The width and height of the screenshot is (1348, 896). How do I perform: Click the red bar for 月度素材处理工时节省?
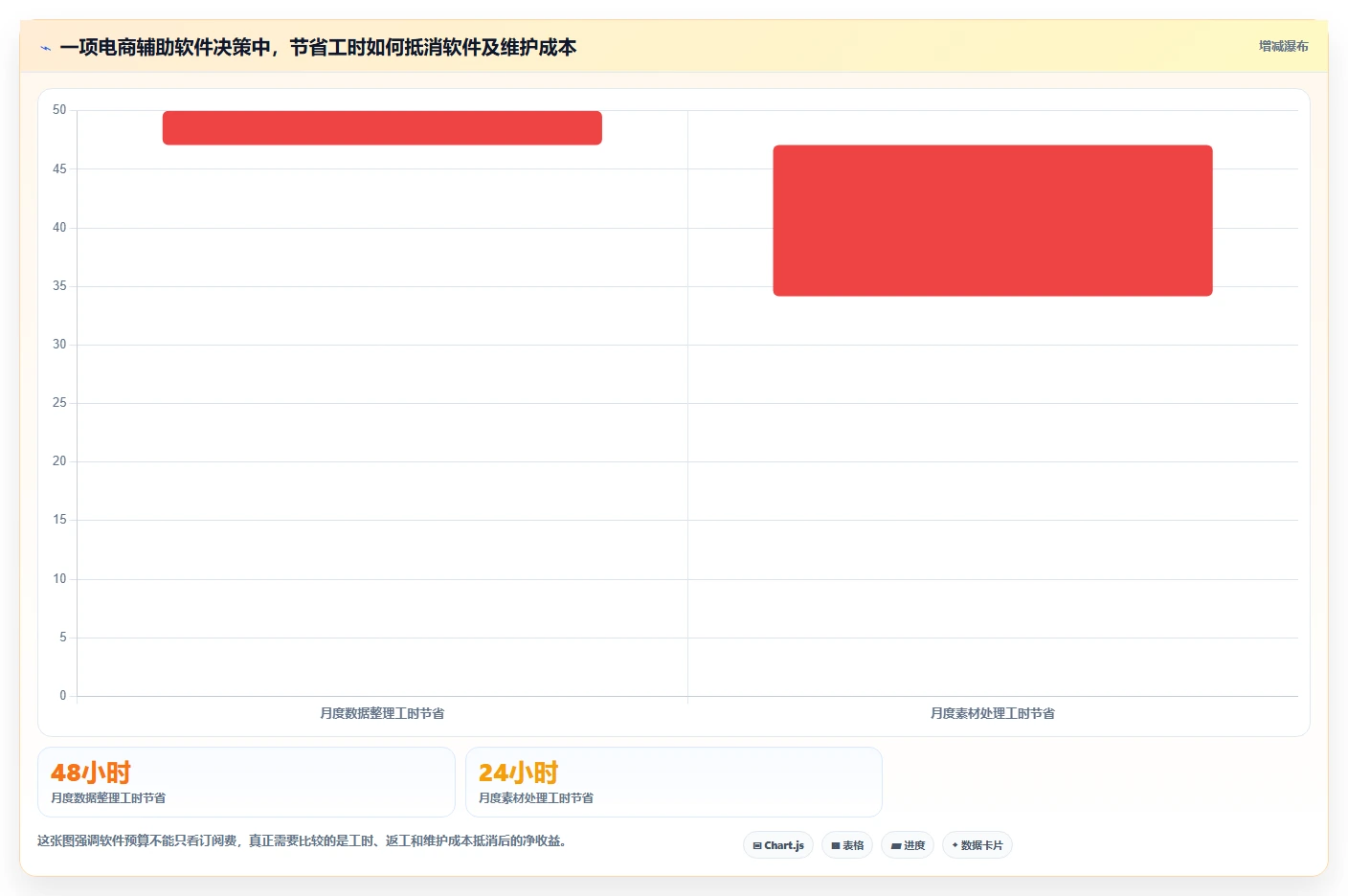pos(993,220)
